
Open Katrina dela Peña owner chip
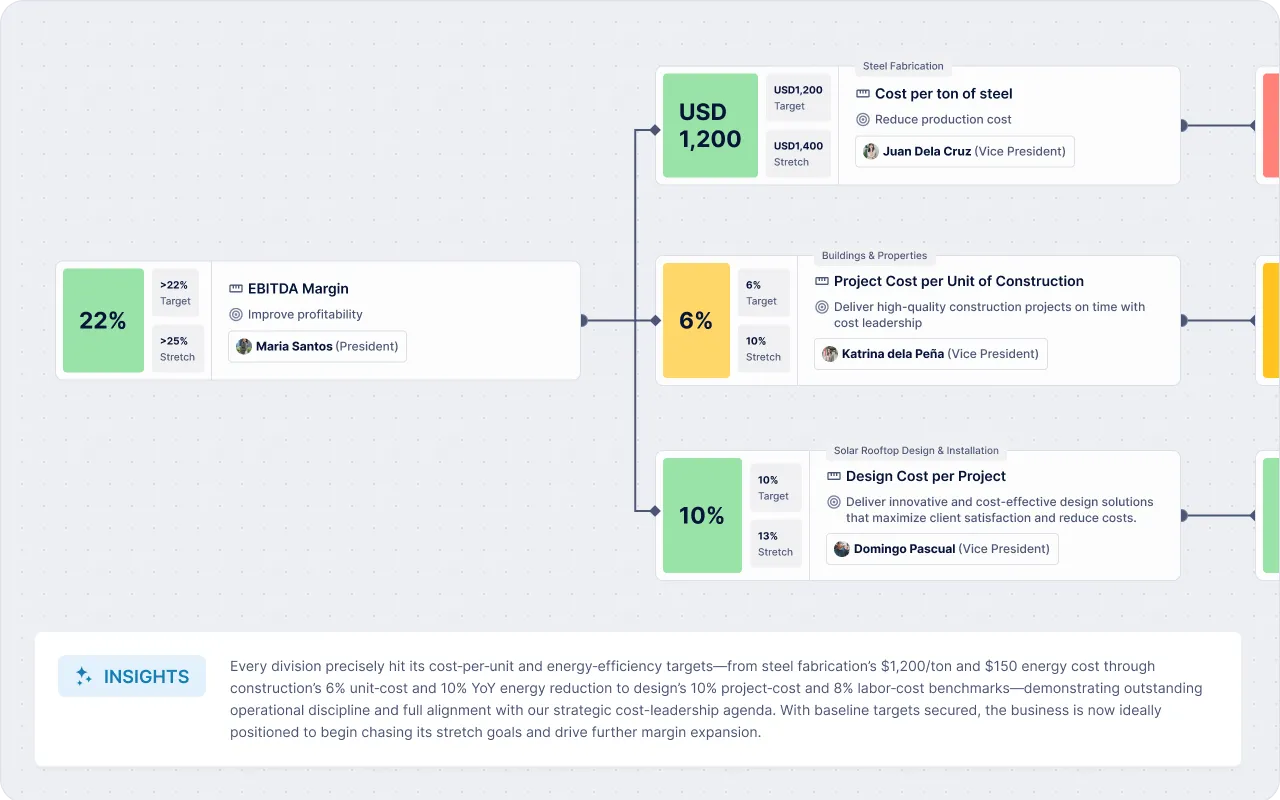pos(930,354)
